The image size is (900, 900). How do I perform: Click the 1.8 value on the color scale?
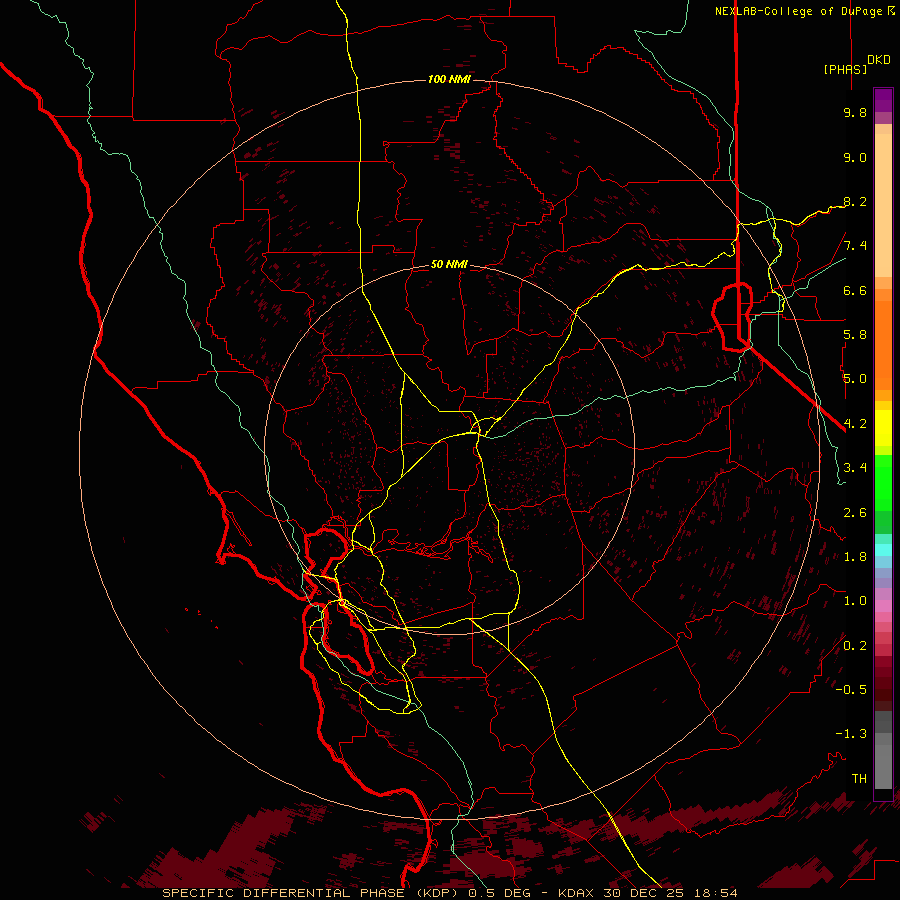[855, 557]
